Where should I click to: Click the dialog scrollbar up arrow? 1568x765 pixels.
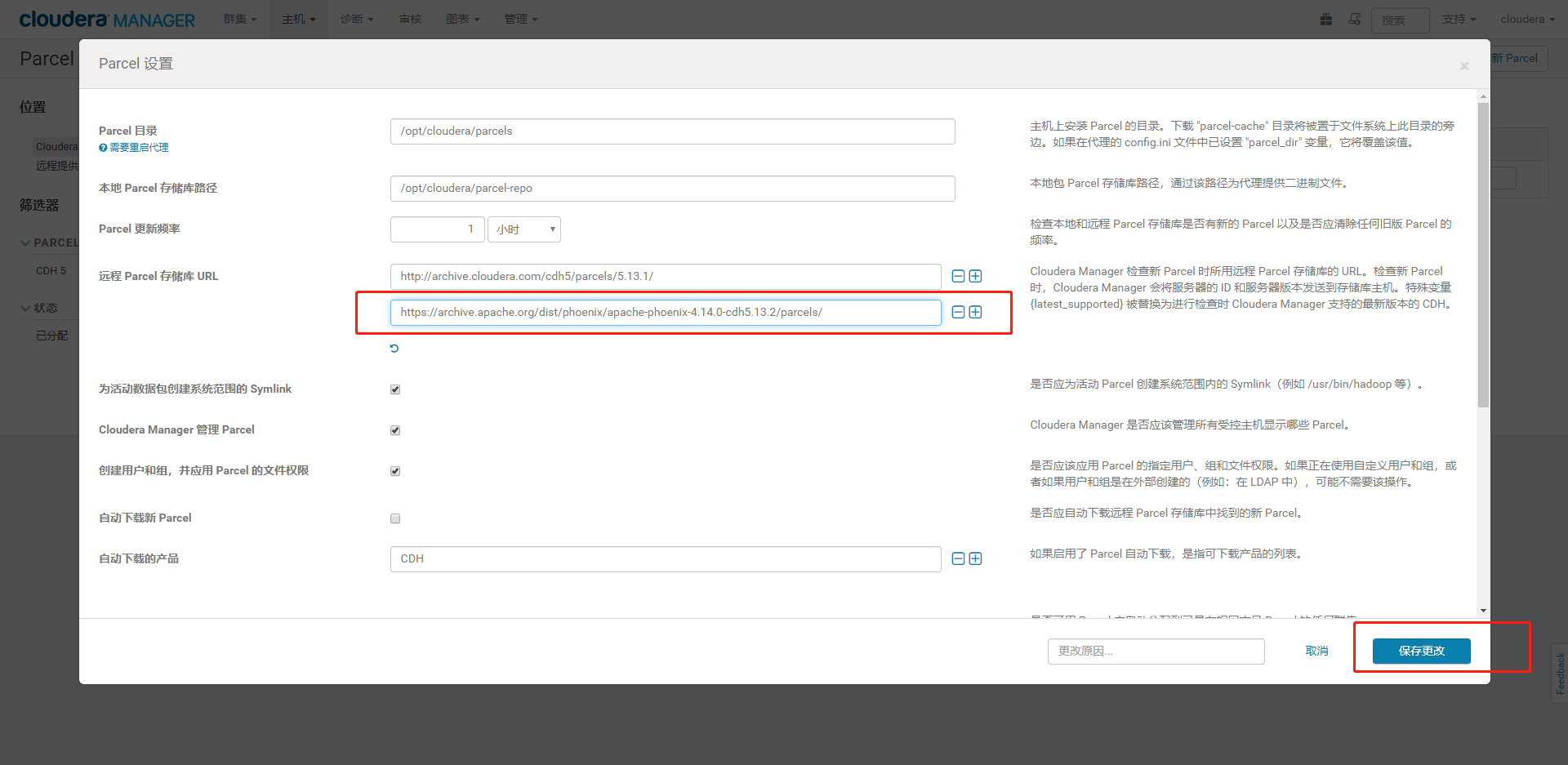(x=1483, y=96)
